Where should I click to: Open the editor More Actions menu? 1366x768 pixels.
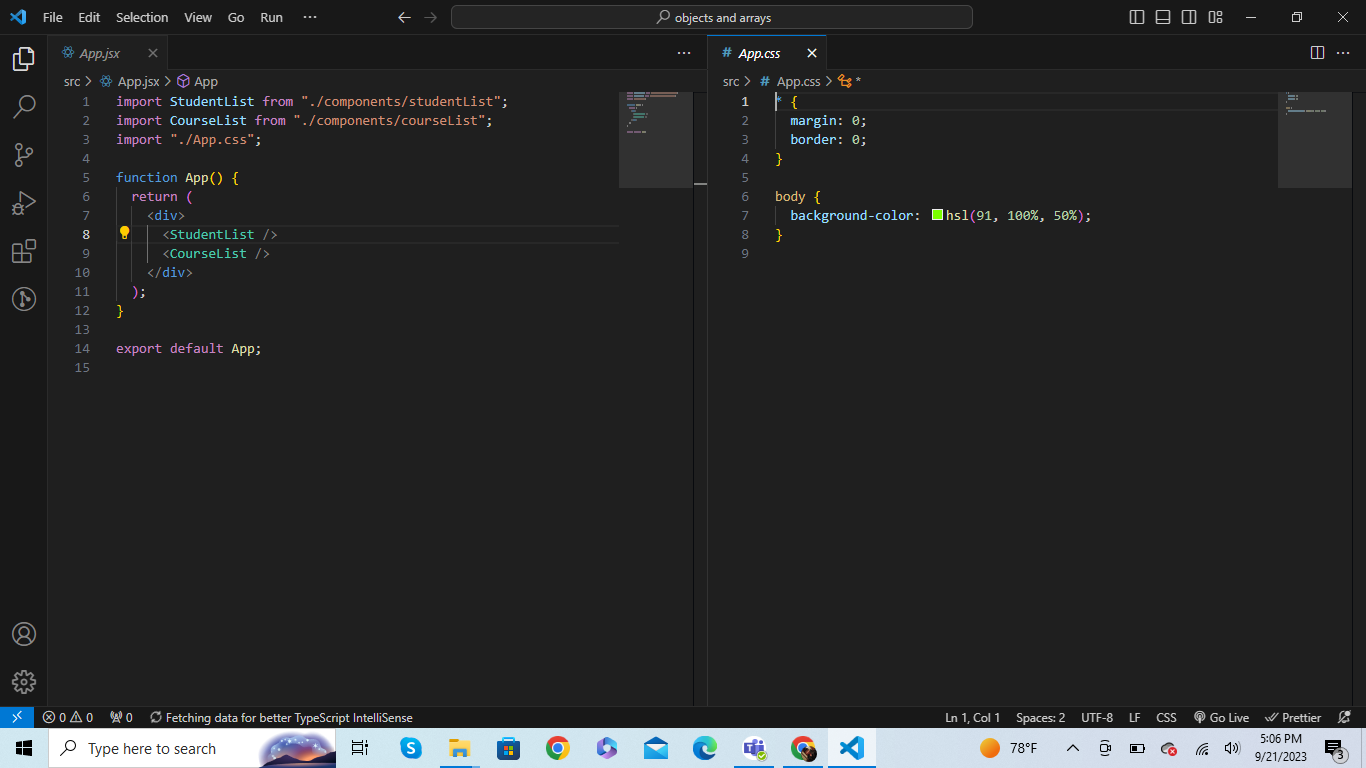(683, 52)
